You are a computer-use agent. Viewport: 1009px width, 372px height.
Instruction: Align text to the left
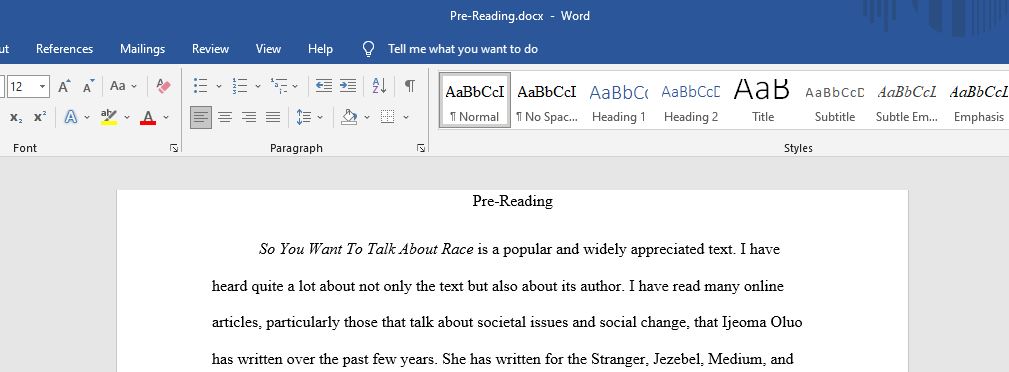point(201,117)
